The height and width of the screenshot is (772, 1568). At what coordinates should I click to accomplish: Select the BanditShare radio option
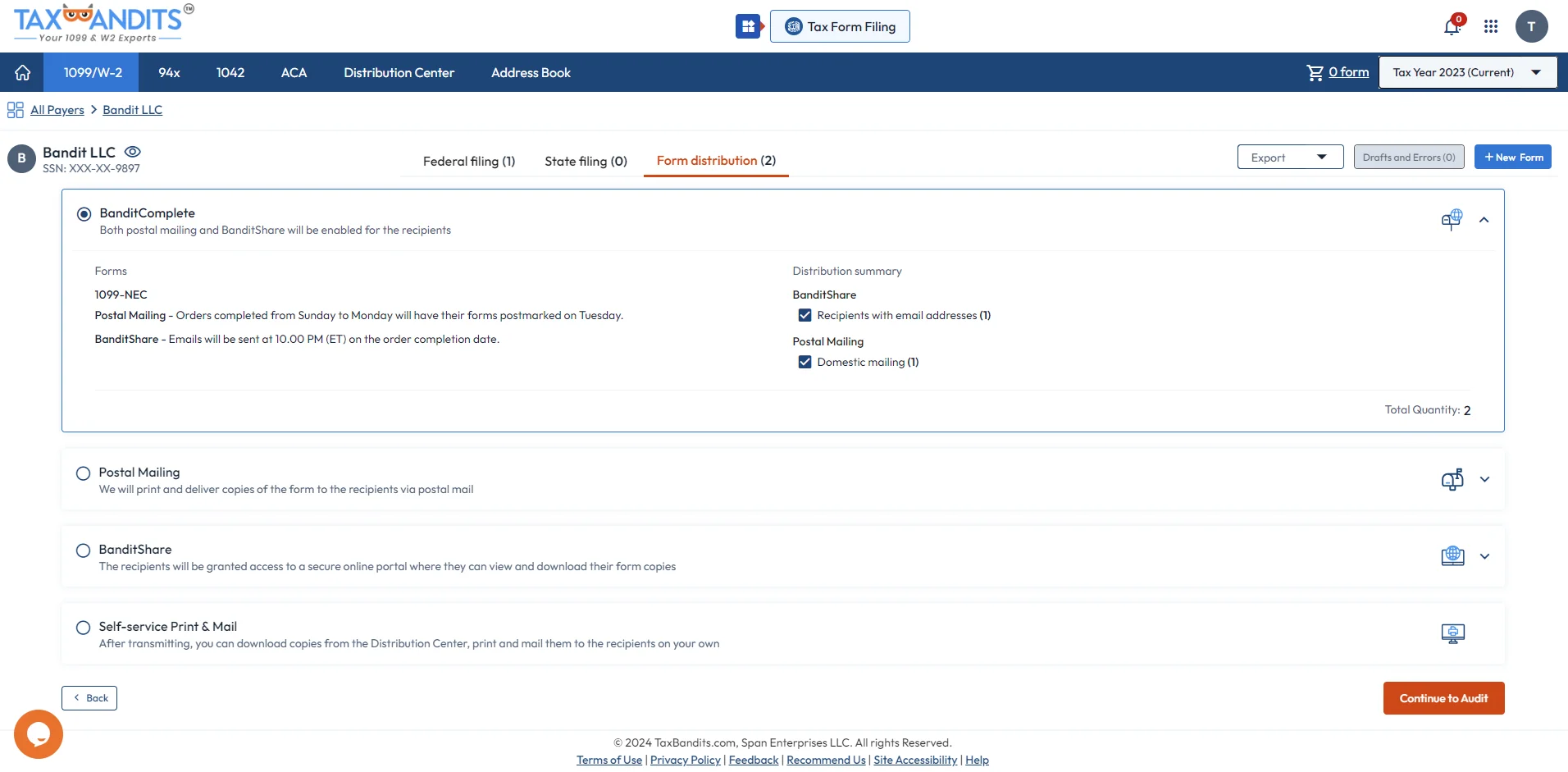83,550
